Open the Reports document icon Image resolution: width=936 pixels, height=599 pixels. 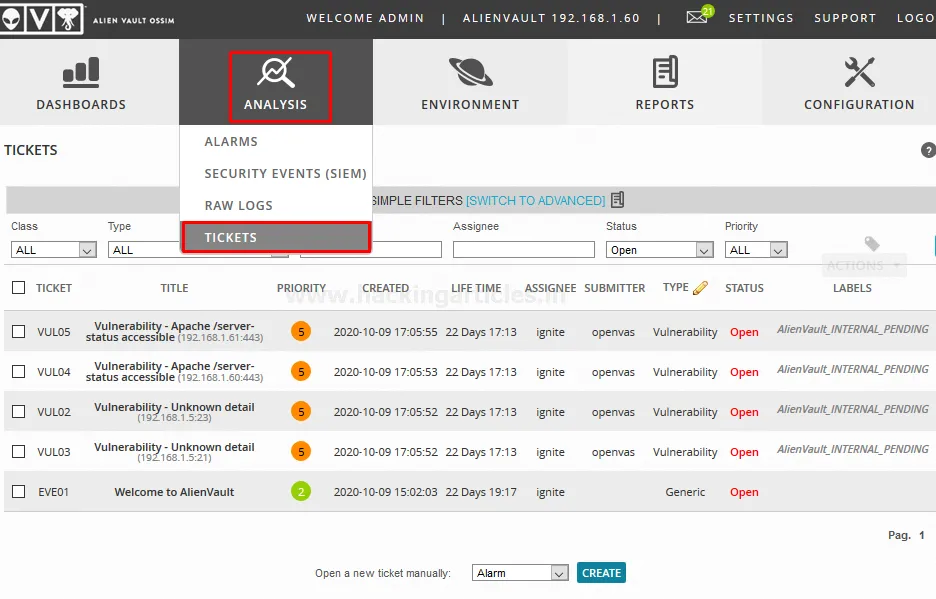664,72
